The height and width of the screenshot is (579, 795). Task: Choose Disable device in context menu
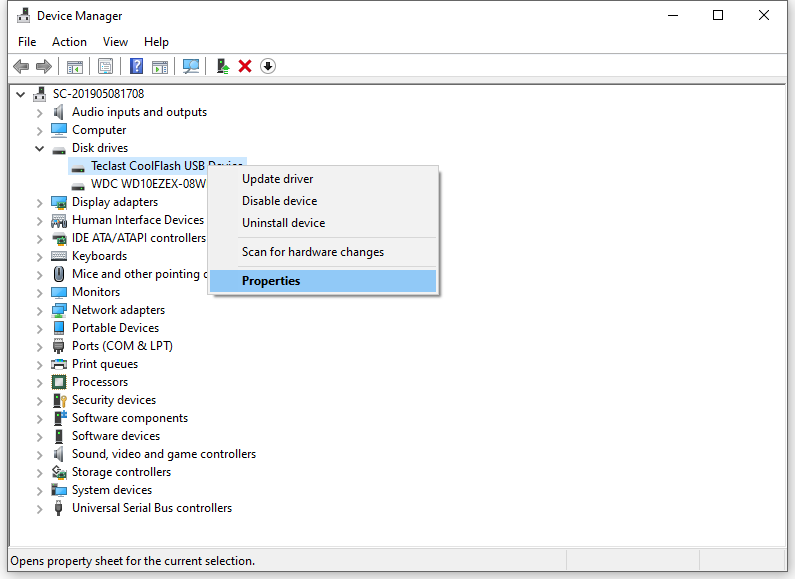[x=279, y=201]
